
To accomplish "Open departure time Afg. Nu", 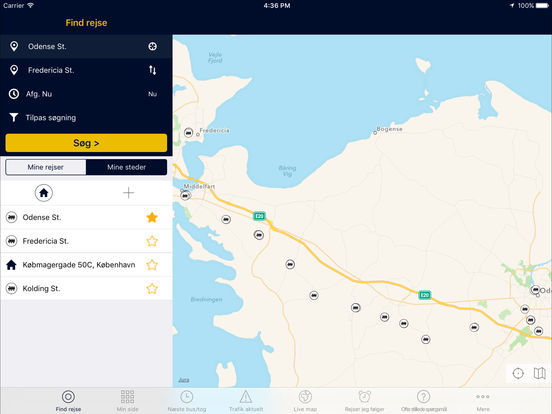I will [86, 94].
